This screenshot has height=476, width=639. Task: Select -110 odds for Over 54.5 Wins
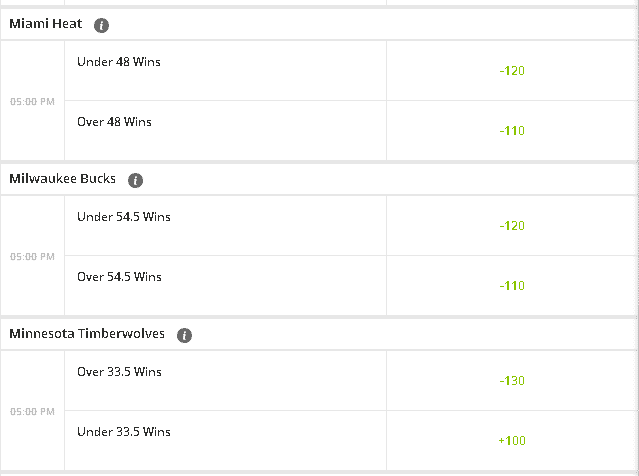pyautogui.click(x=512, y=285)
